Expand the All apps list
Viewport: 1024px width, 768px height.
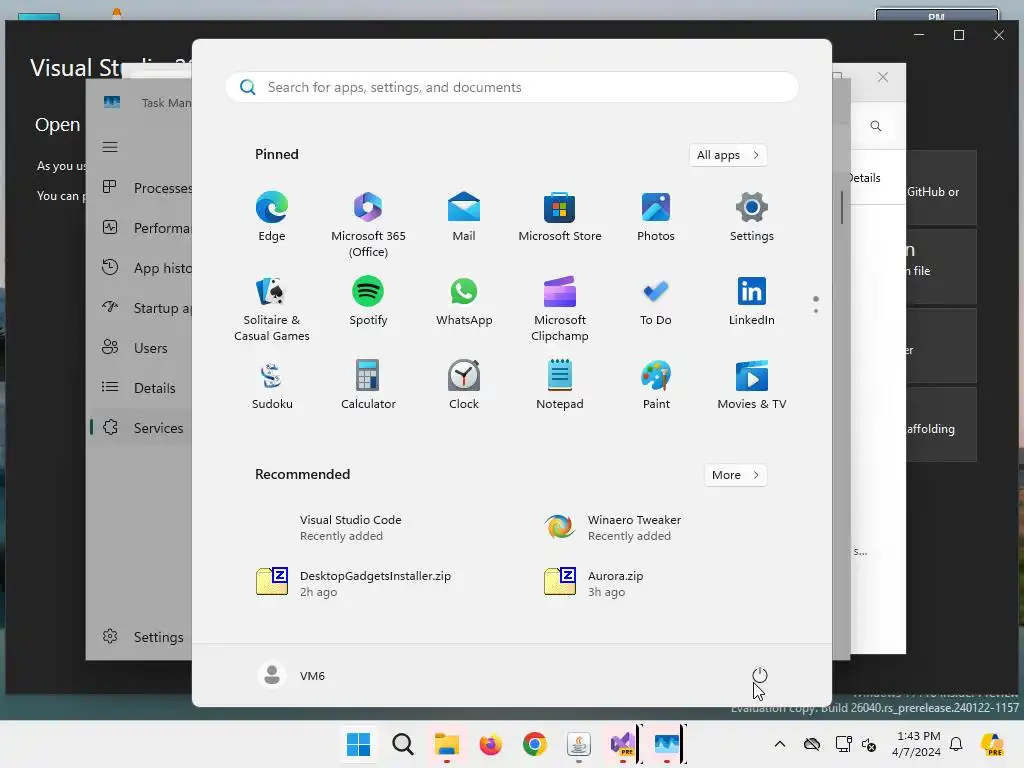[728, 155]
